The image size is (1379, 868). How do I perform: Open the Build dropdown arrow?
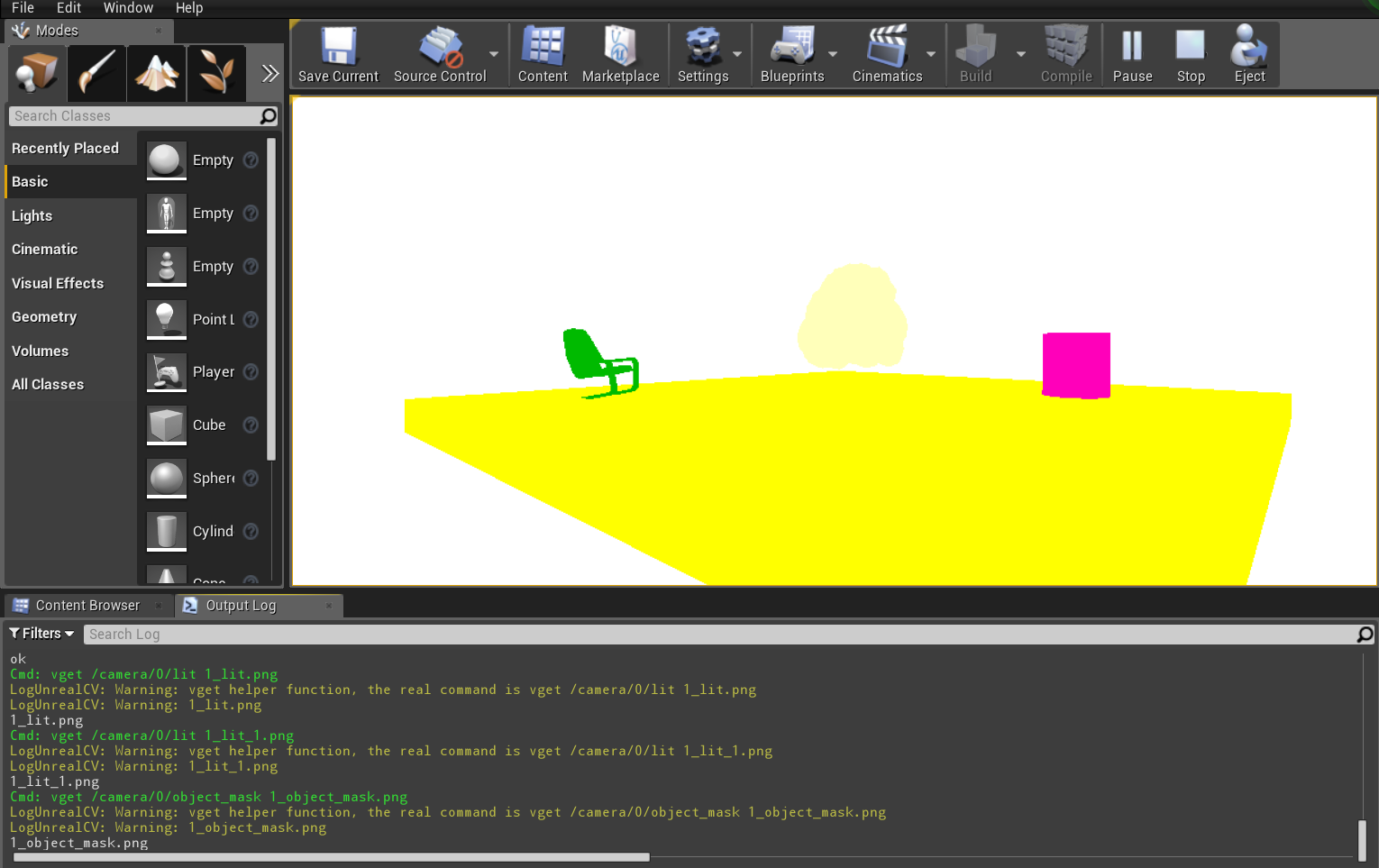pyautogui.click(x=1019, y=55)
